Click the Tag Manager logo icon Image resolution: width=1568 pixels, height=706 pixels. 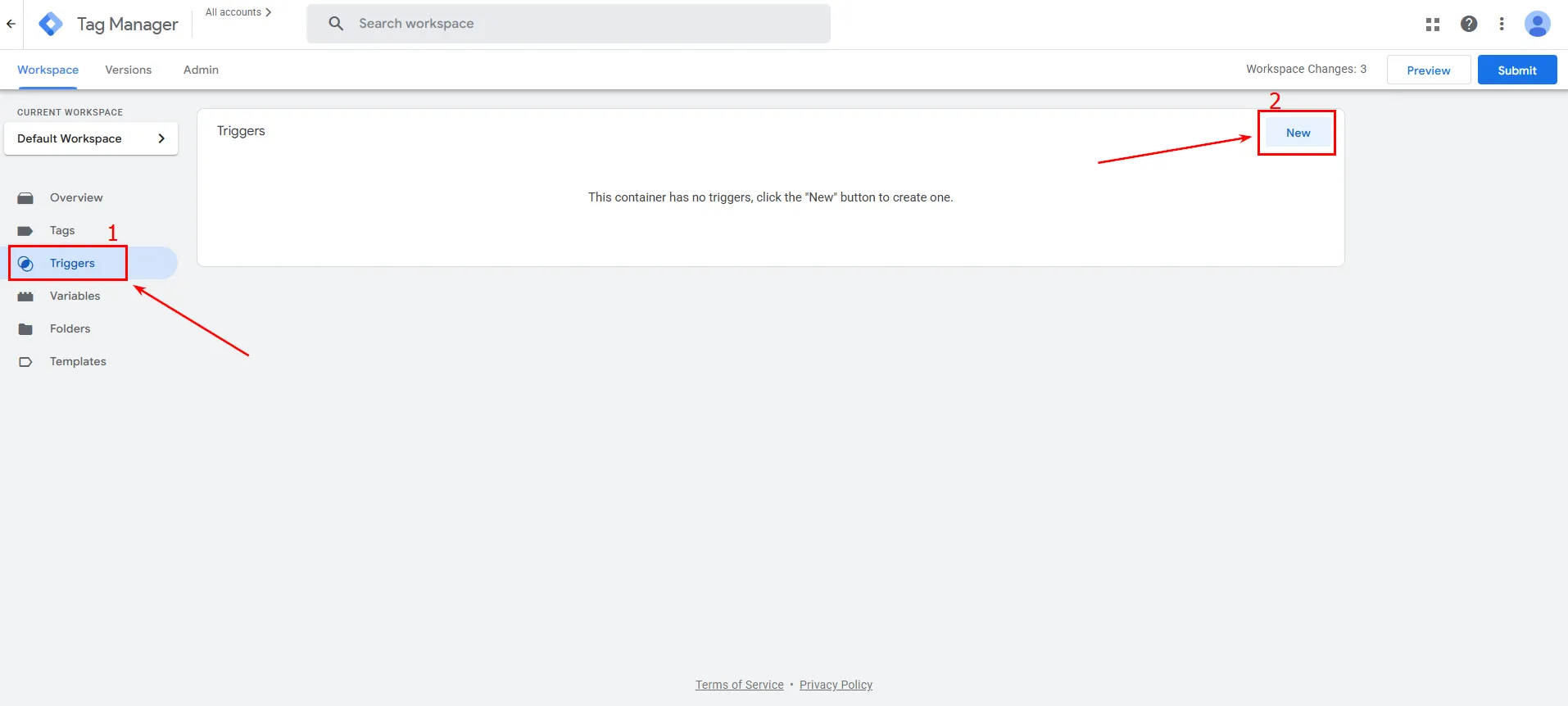(x=51, y=24)
